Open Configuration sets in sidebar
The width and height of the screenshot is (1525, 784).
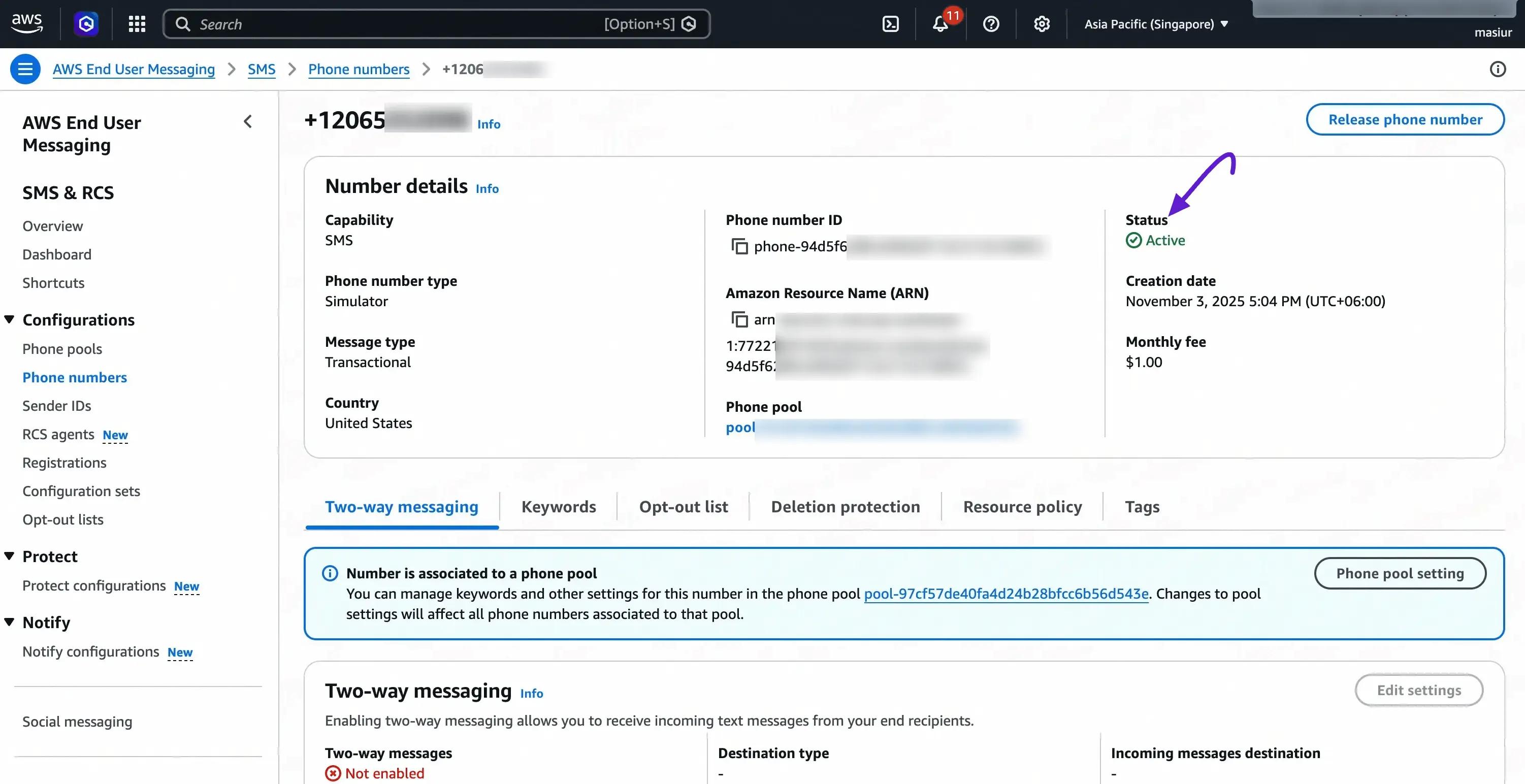81,491
